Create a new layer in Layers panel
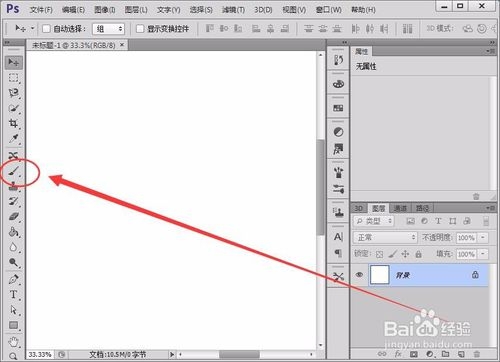Viewport: 500px width, 362px height. point(461,354)
